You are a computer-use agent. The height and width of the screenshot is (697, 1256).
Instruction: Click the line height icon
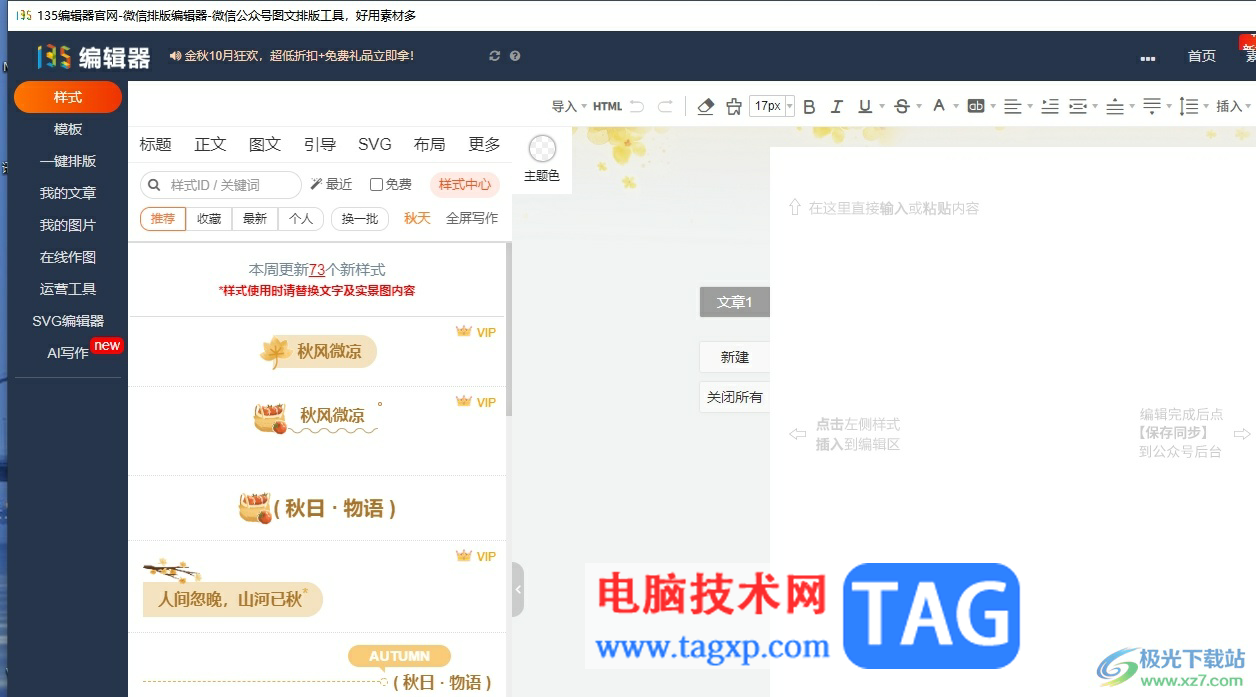(x=1189, y=106)
